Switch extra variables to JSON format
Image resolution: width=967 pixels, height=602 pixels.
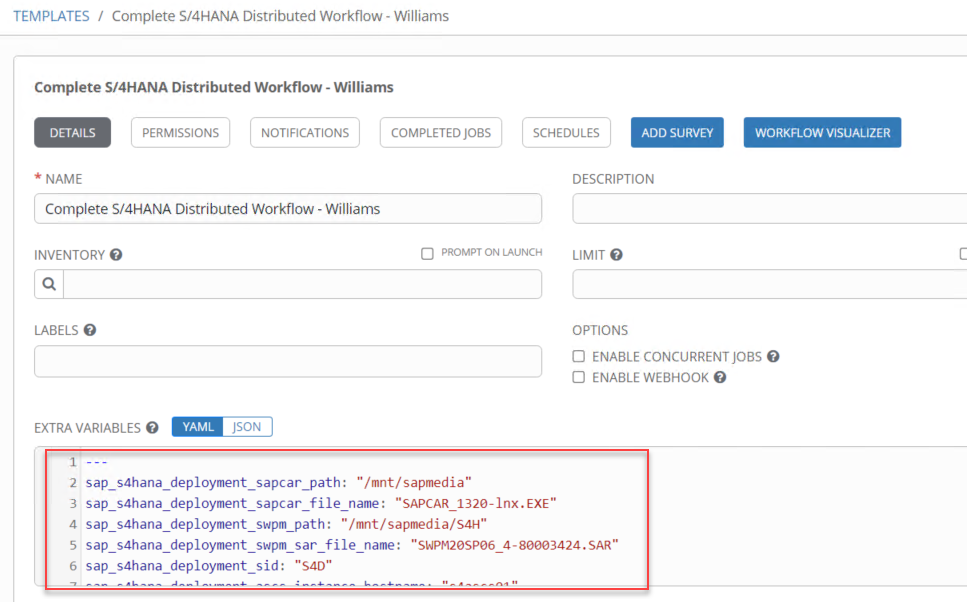coord(247,427)
